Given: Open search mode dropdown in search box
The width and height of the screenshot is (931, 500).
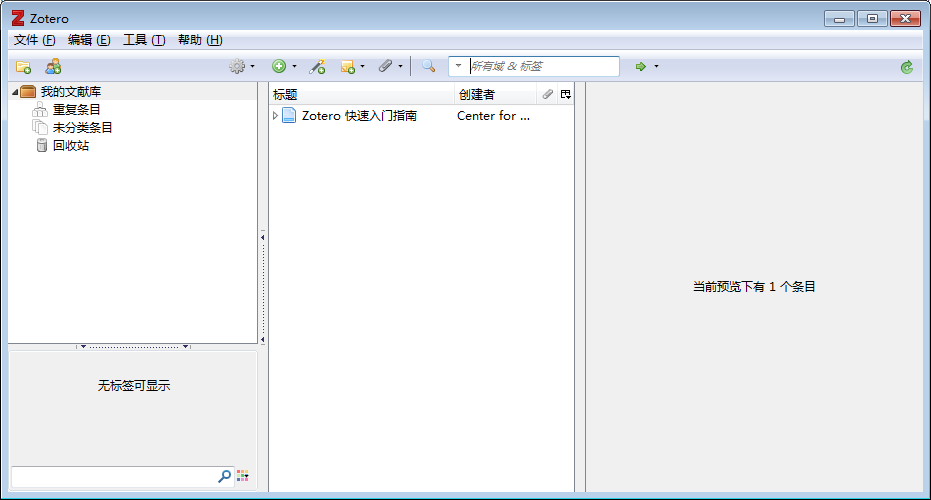Looking at the screenshot, I should coord(458,66).
